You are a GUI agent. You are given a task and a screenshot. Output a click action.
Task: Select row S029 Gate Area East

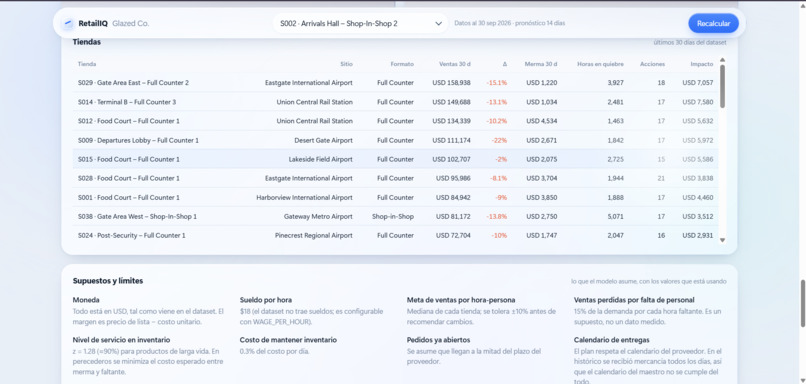(x=395, y=83)
